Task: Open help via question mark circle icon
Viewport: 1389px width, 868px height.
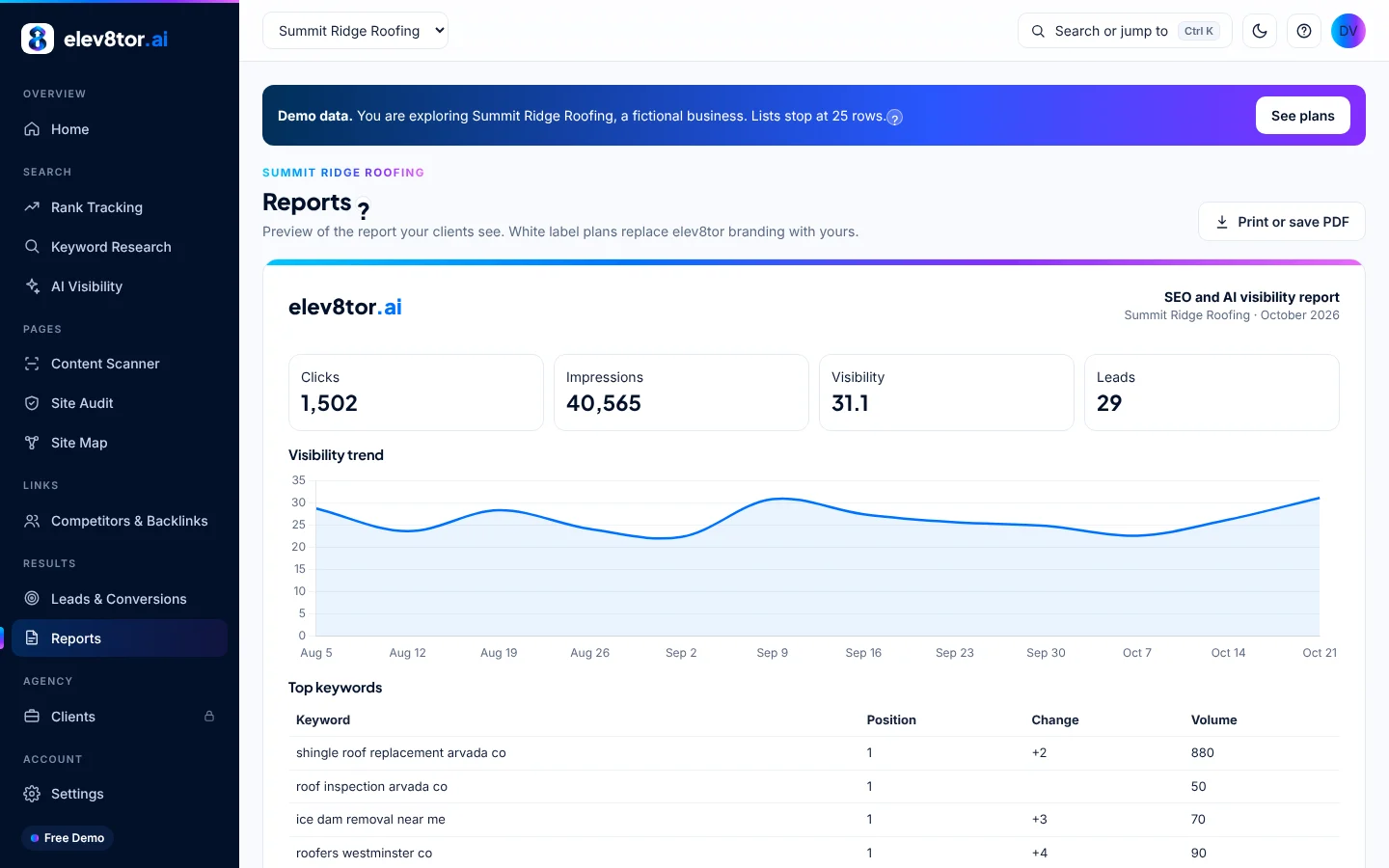Action: click(x=1304, y=31)
